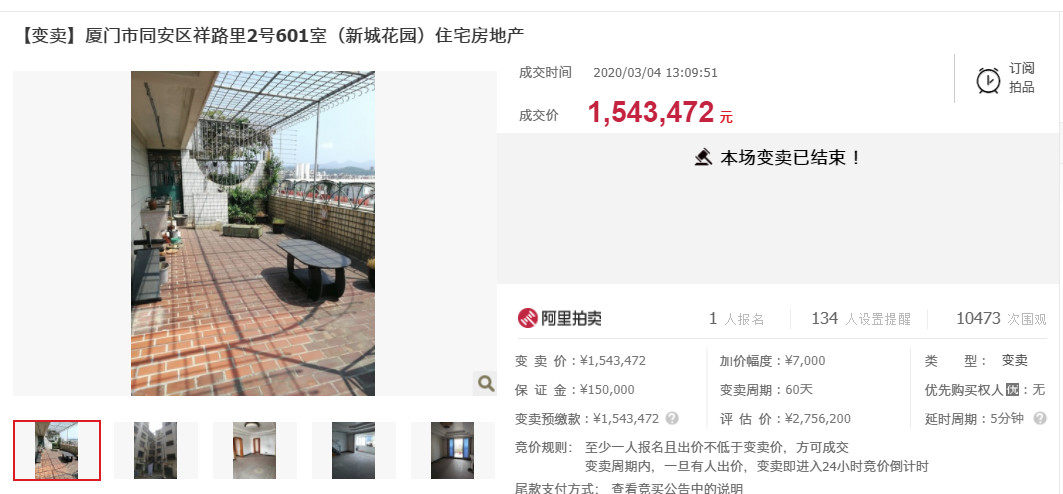
Task: Select the fourth empty room thumbnail
Action: point(353,451)
